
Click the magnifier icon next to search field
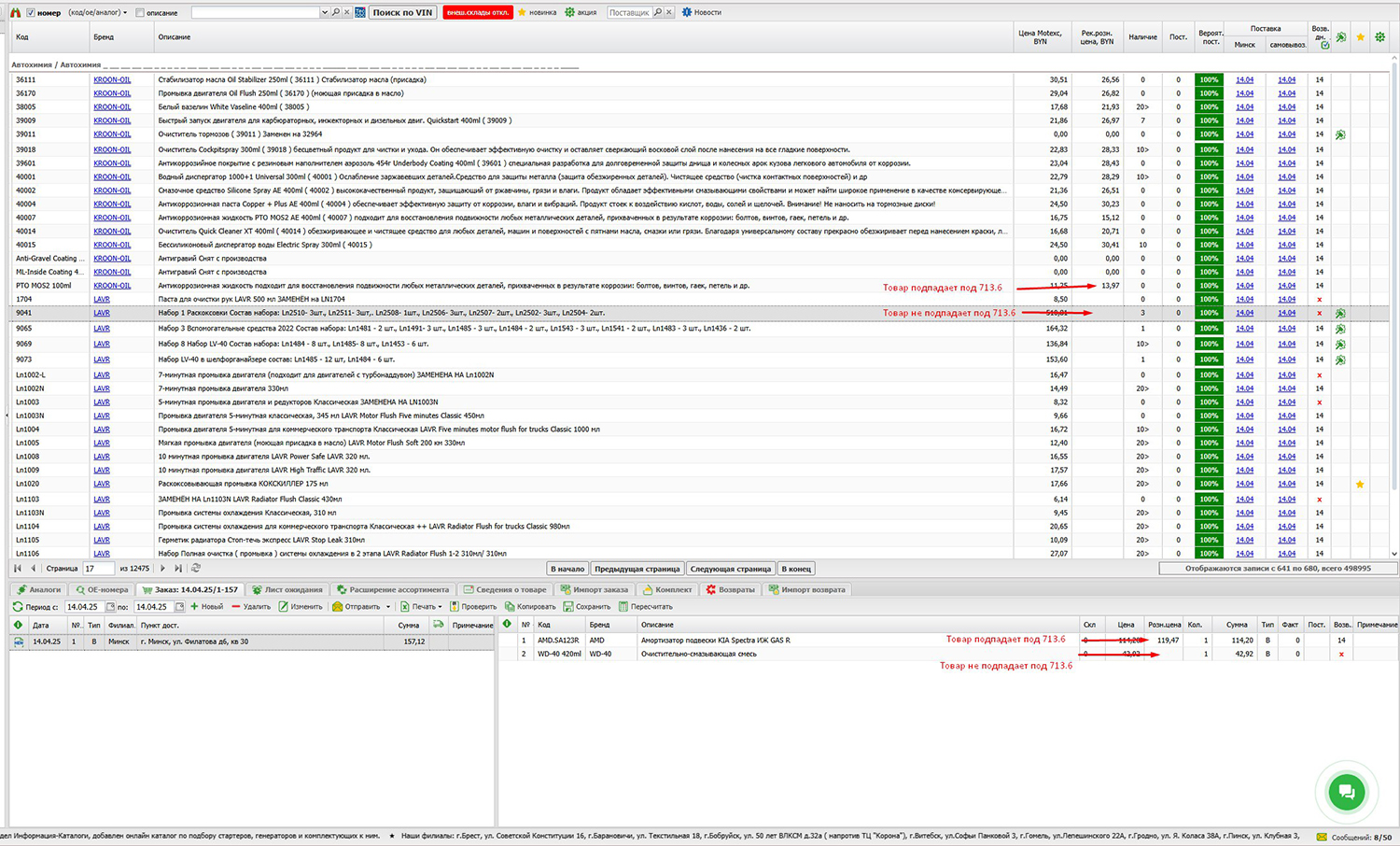point(336,12)
